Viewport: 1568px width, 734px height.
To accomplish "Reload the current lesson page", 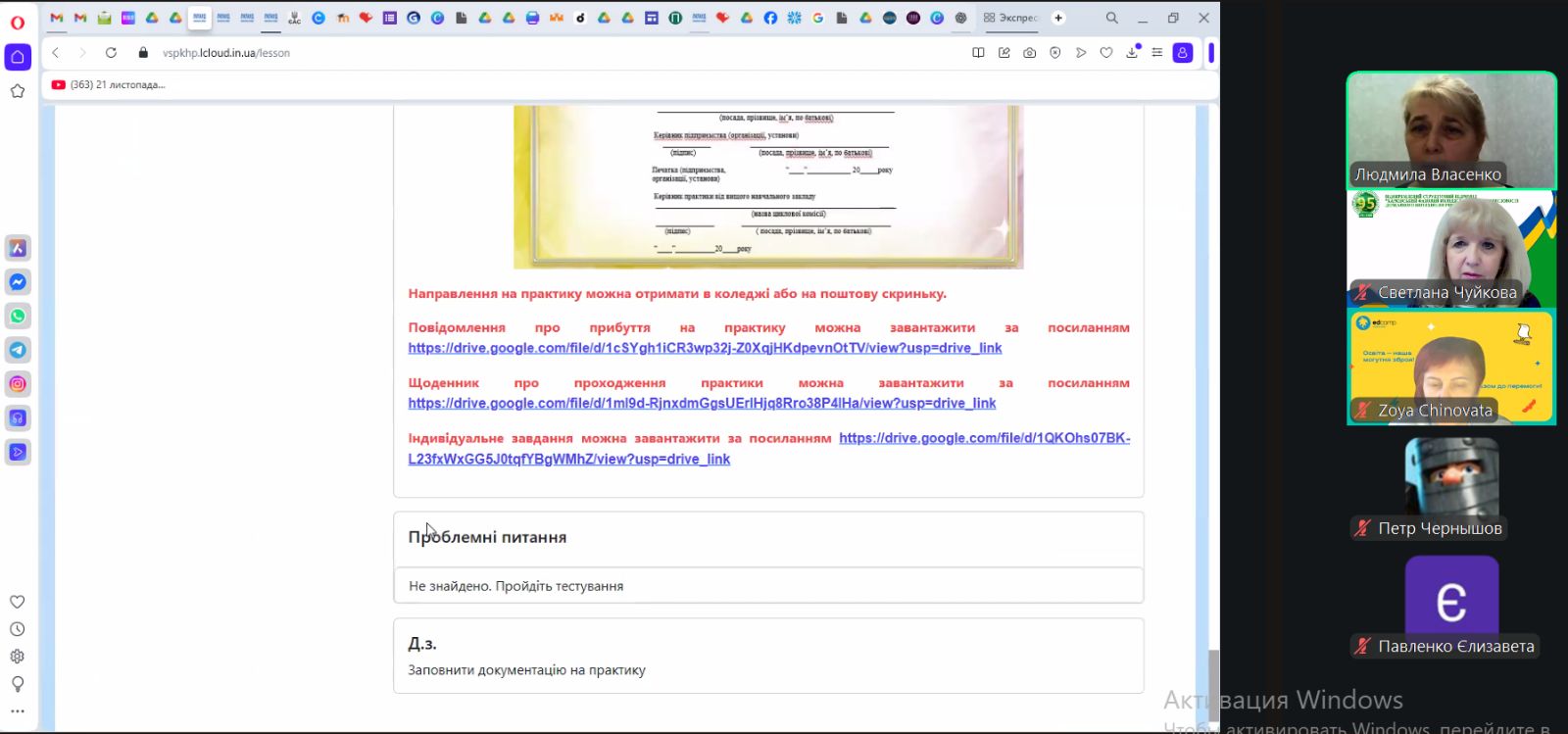I will click(111, 53).
